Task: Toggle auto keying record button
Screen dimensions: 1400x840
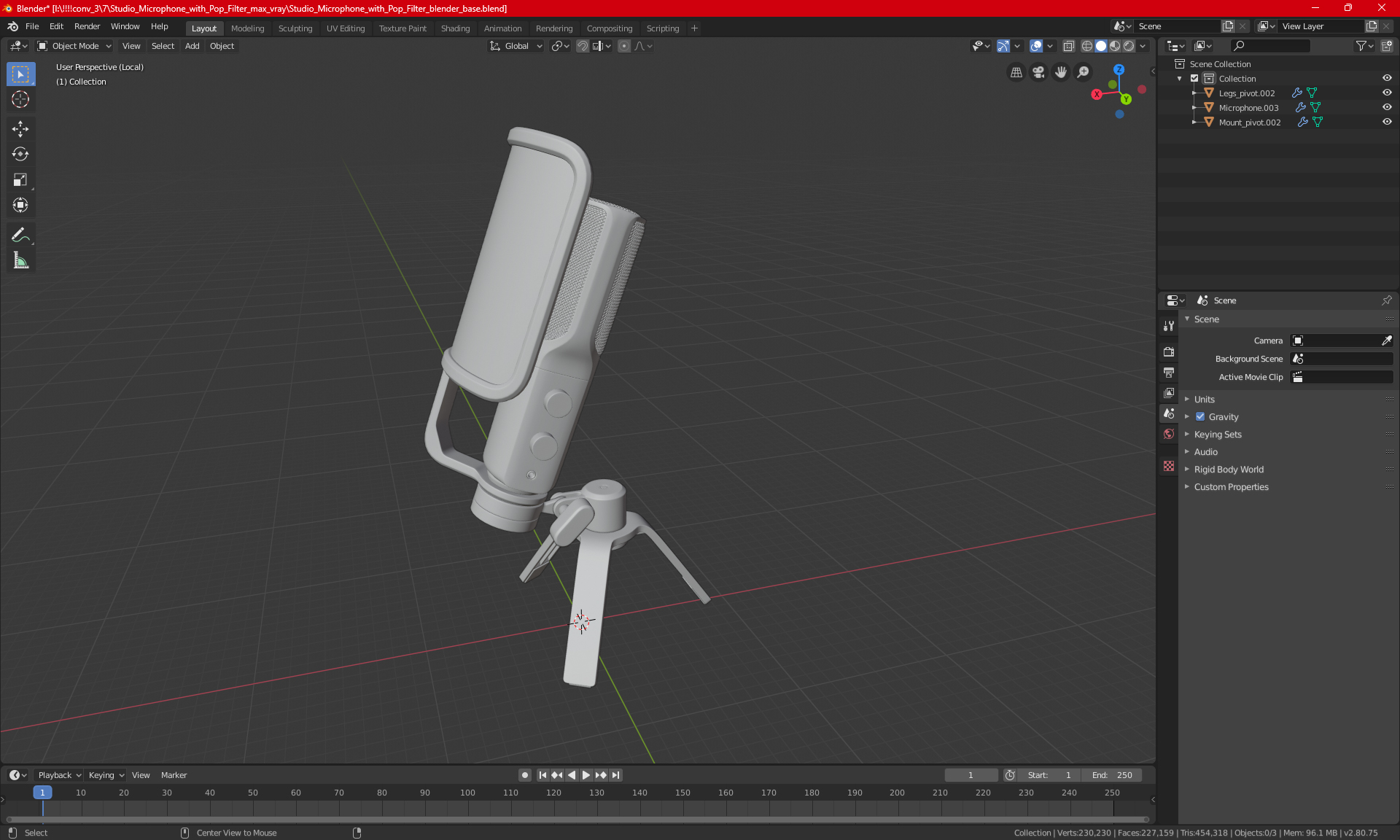Action: click(x=524, y=775)
